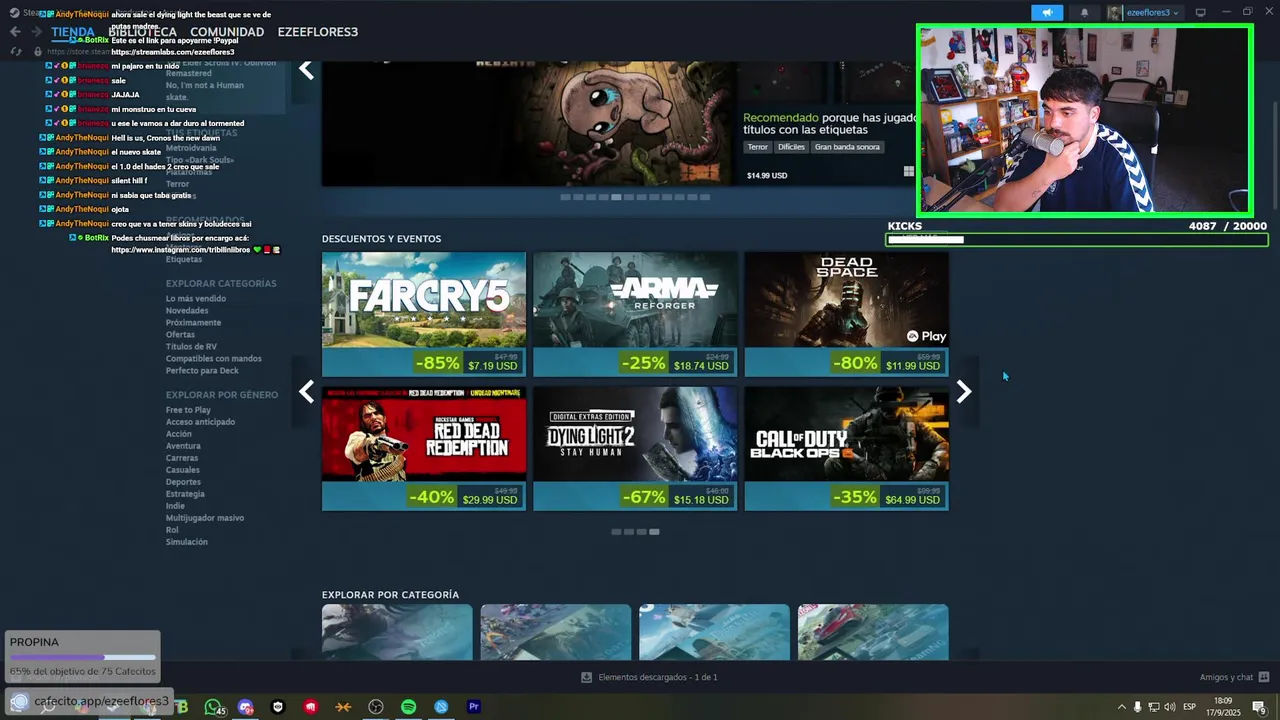Viewport: 1280px width, 720px height.
Task: Click the featured Binding of Isaac artwork
Action: pyautogui.click(x=530, y=123)
